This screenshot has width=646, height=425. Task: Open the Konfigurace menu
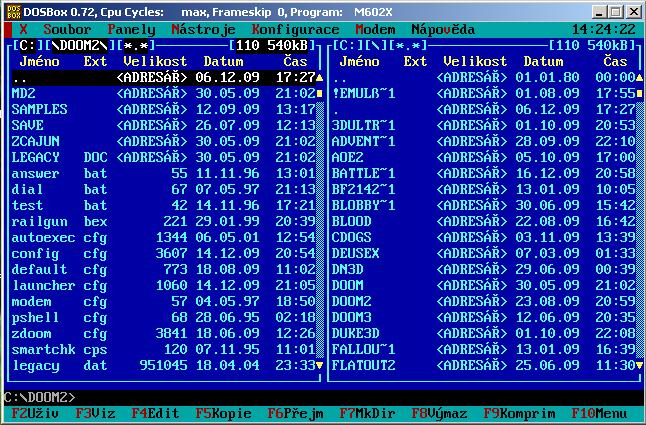(295, 30)
